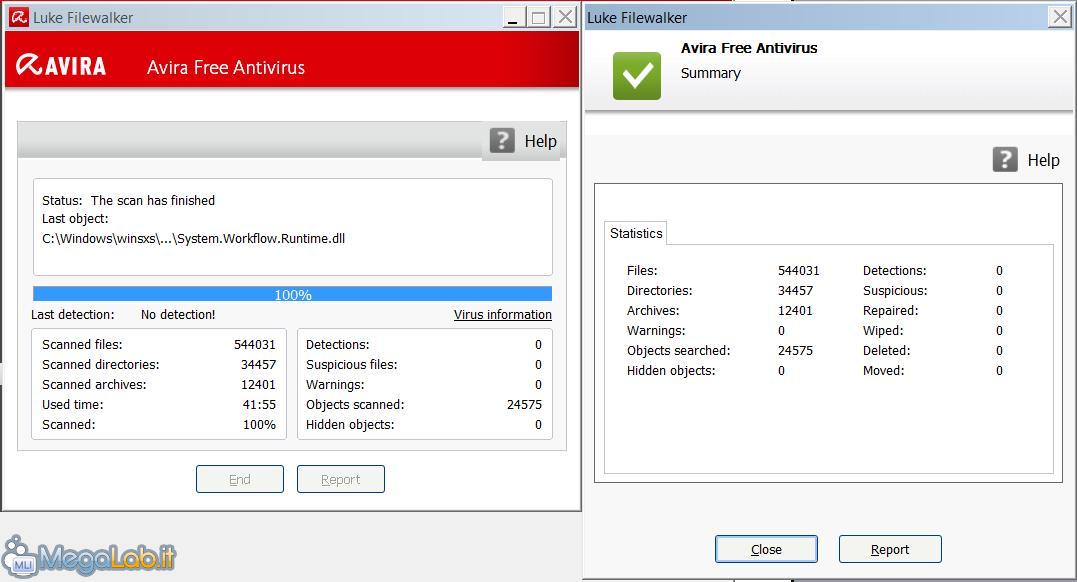The image size is (1077, 582).
Task: Click the bold 'Avira Free Antivirus' heading in Summary
Action: point(749,48)
